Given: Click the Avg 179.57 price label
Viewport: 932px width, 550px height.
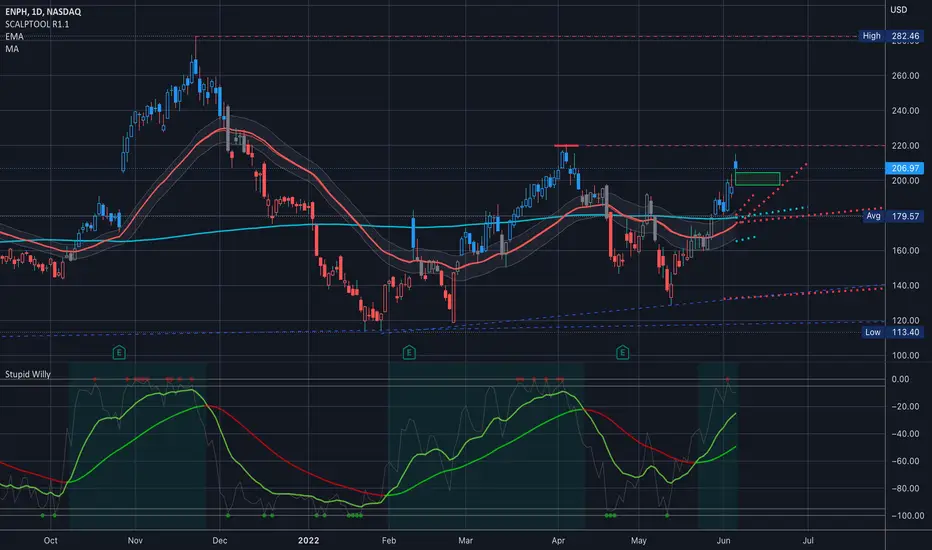Looking at the screenshot, I should (892, 216).
